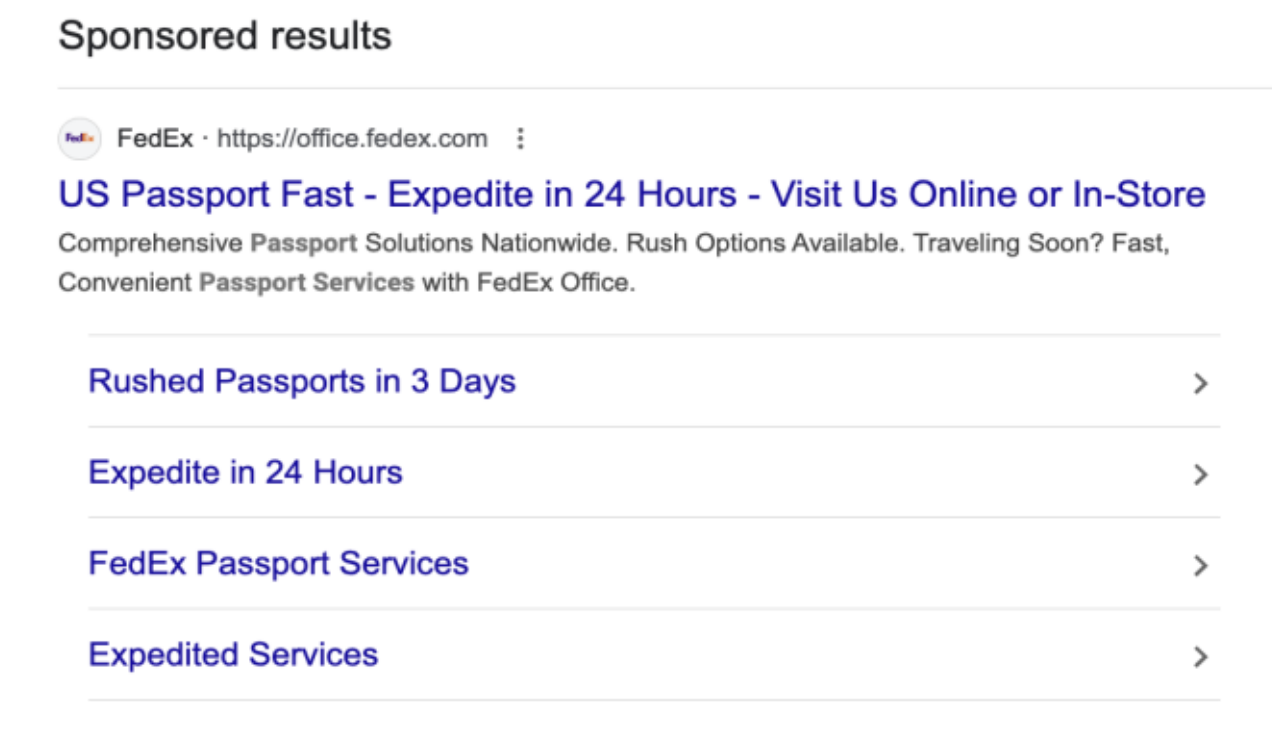This screenshot has height=744, width=1272.
Task: Click chevron beside Expedited Services
Action: click(1201, 657)
